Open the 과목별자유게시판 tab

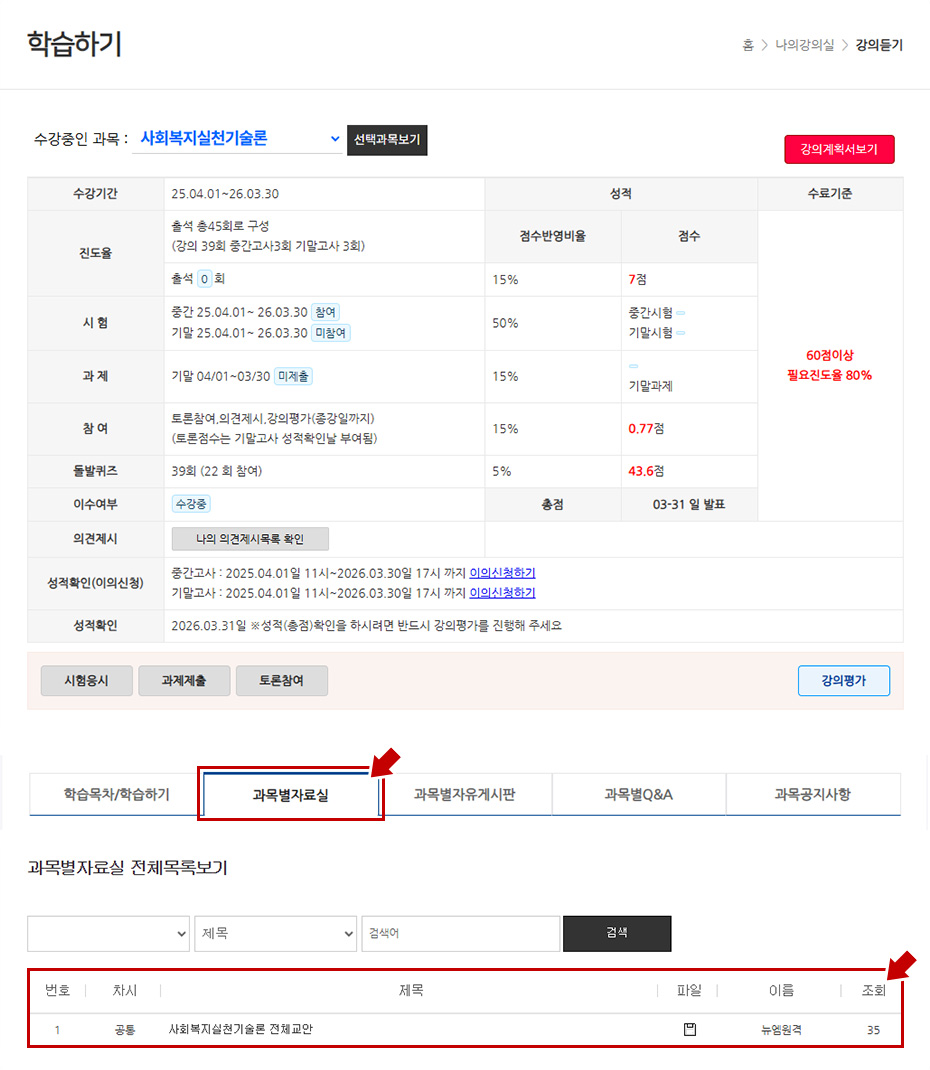465,794
